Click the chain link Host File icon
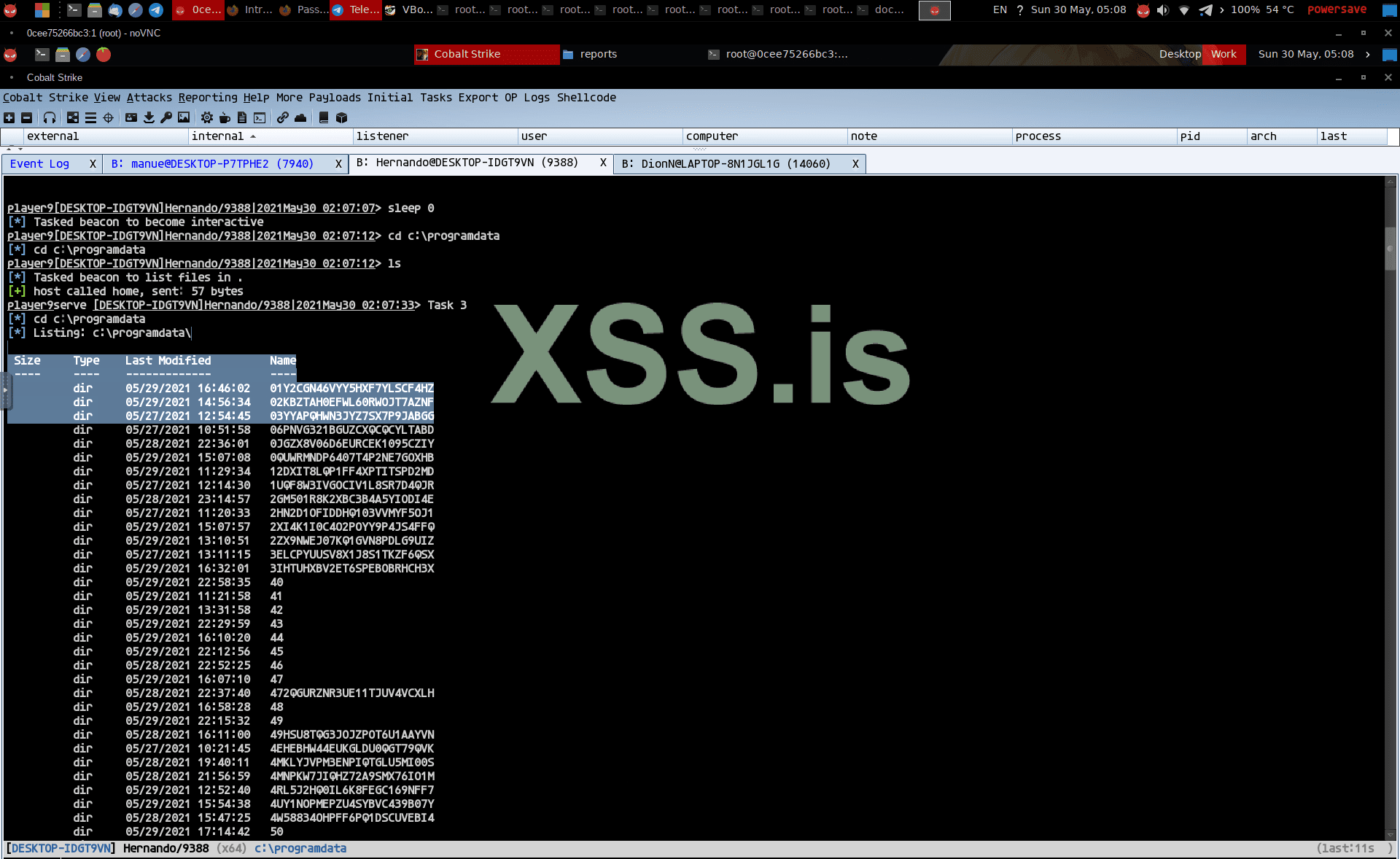1400x859 pixels. click(283, 117)
